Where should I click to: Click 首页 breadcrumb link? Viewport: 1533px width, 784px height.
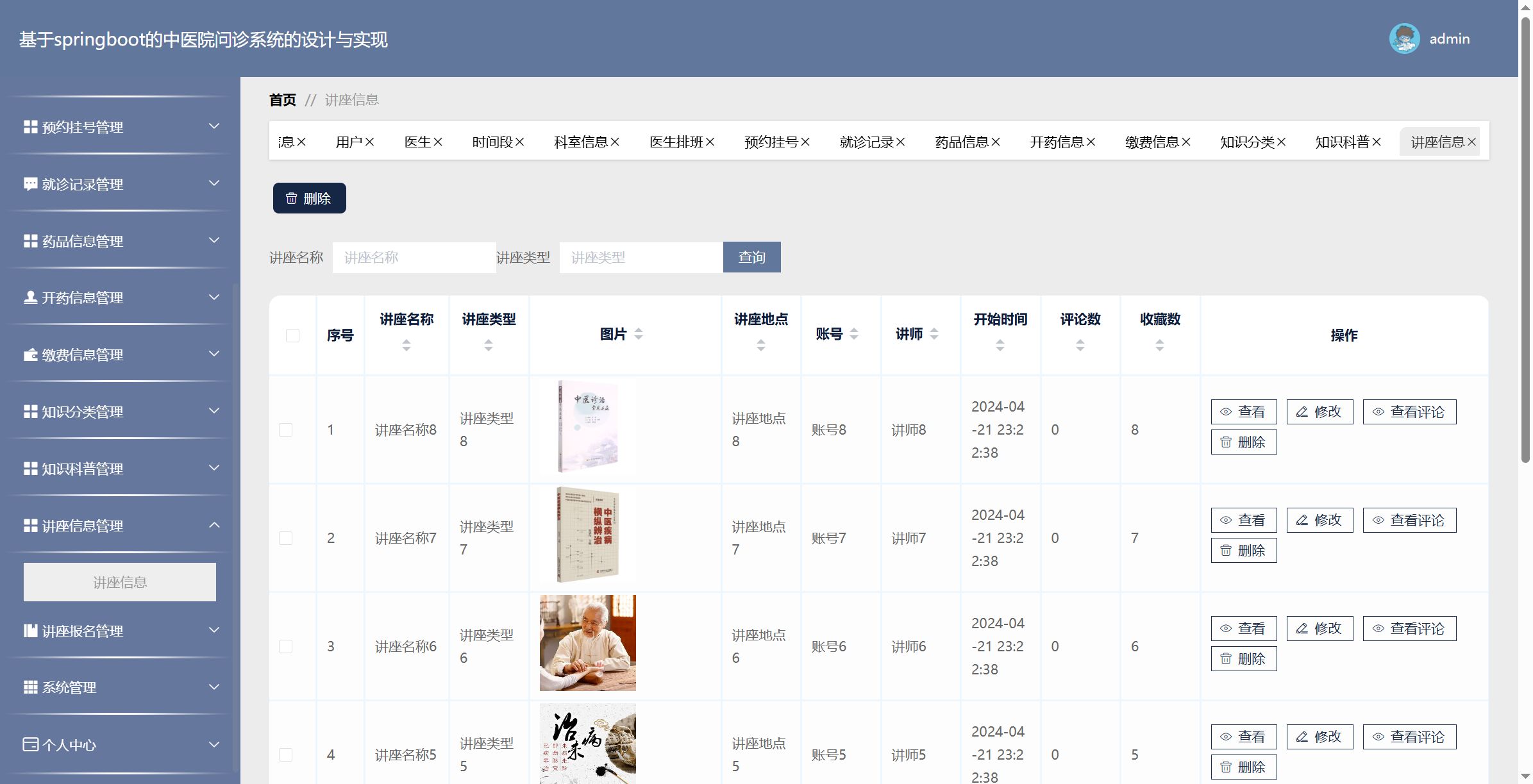coord(283,100)
